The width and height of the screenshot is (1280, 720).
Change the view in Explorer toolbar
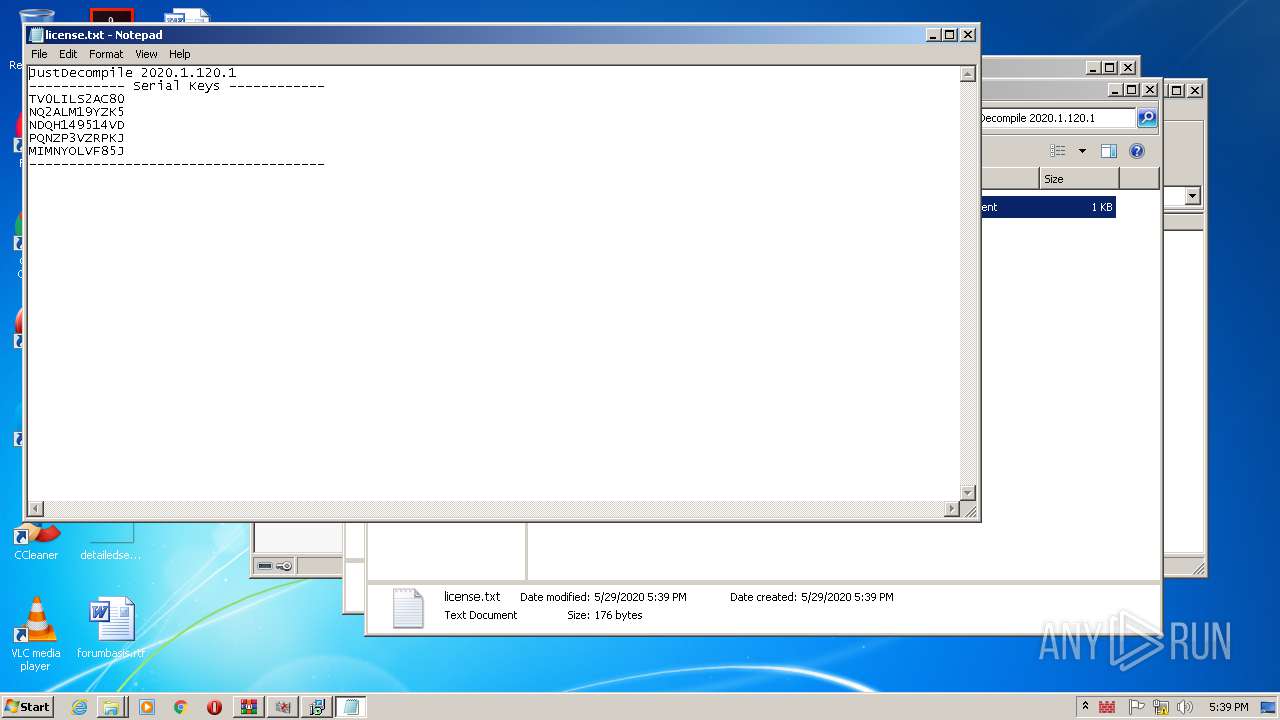tap(1058, 151)
